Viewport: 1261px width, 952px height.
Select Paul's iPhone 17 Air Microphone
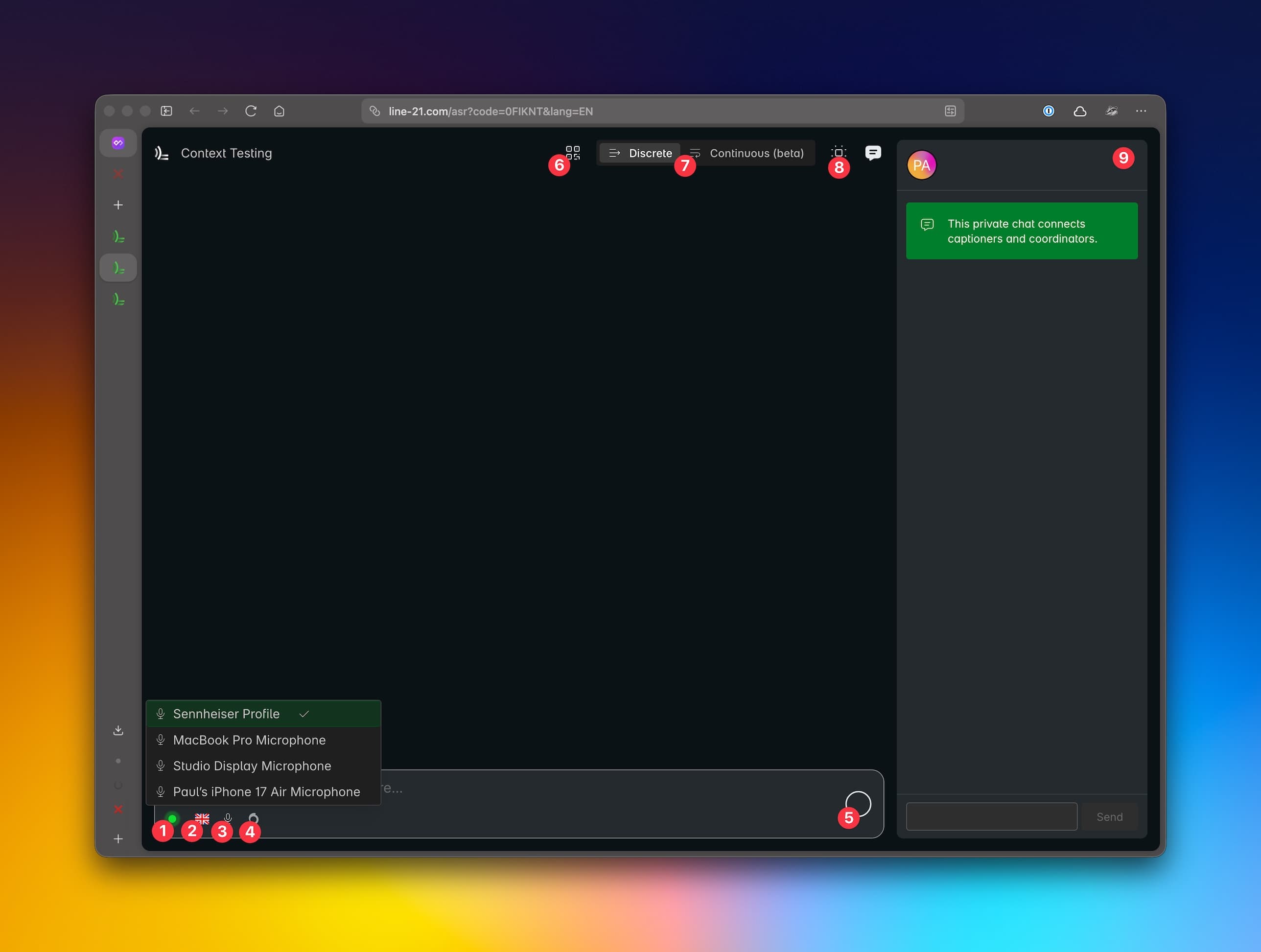tap(266, 791)
